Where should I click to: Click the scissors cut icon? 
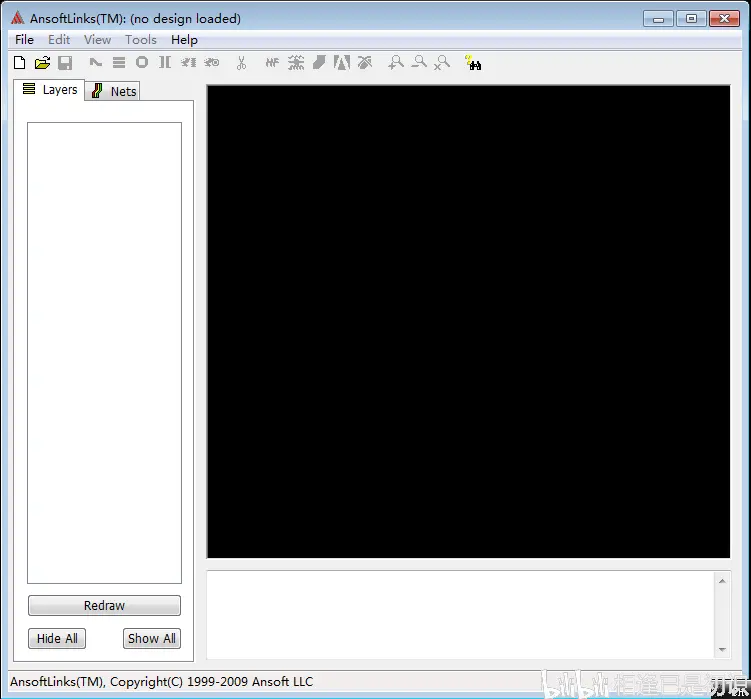[241, 63]
